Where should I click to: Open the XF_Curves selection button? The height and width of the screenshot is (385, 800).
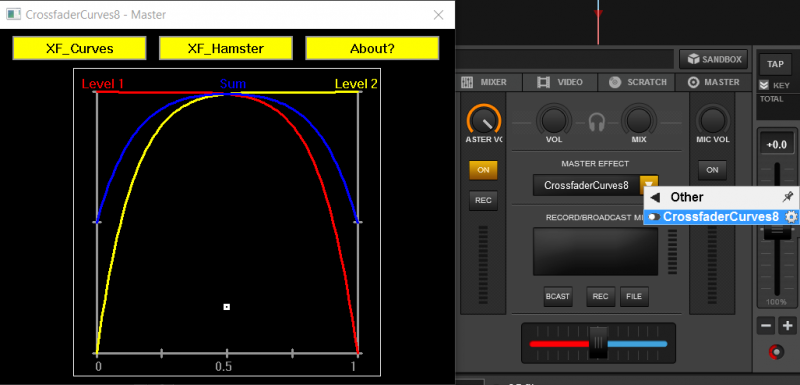[80, 48]
